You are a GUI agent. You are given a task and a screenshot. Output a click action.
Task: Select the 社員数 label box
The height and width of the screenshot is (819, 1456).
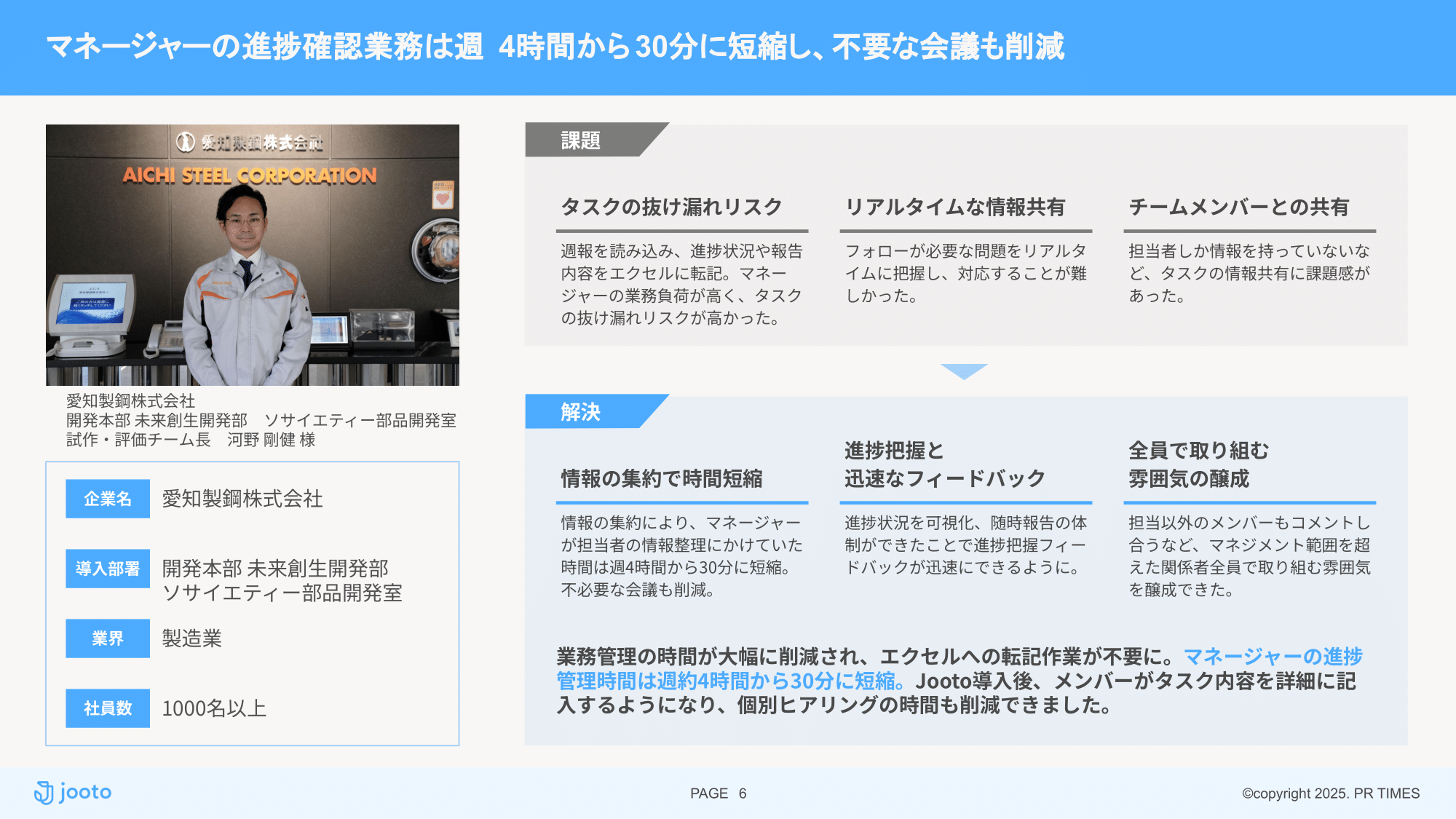[x=108, y=708]
